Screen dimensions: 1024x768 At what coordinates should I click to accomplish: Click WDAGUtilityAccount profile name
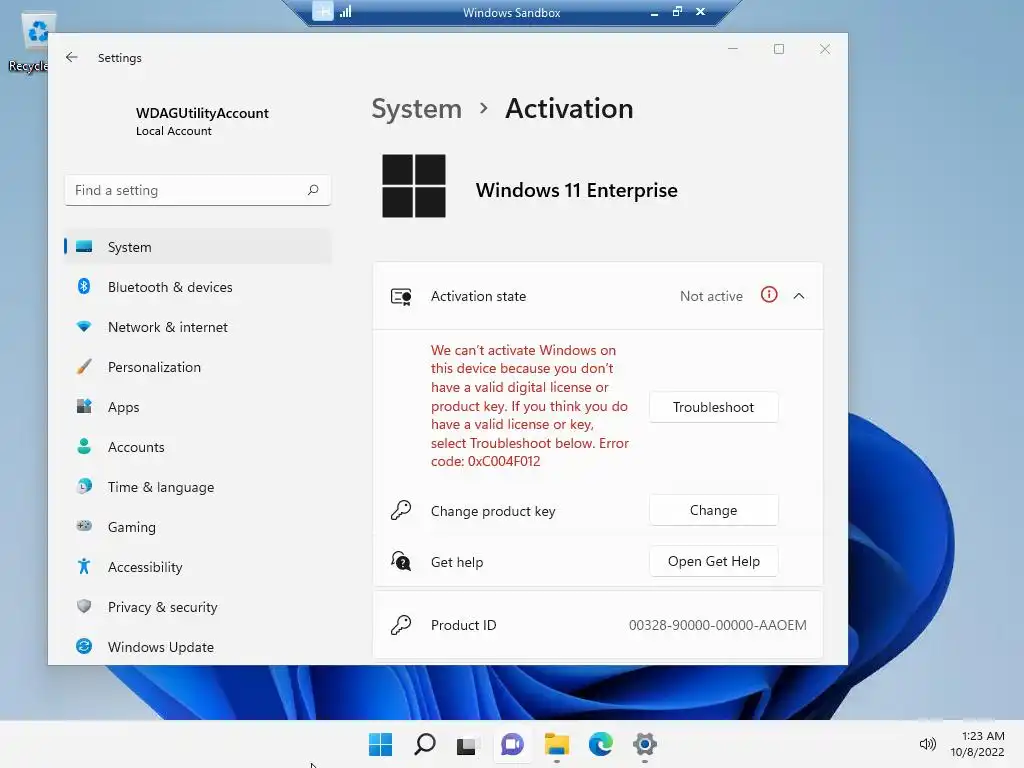(x=202, y=113)
